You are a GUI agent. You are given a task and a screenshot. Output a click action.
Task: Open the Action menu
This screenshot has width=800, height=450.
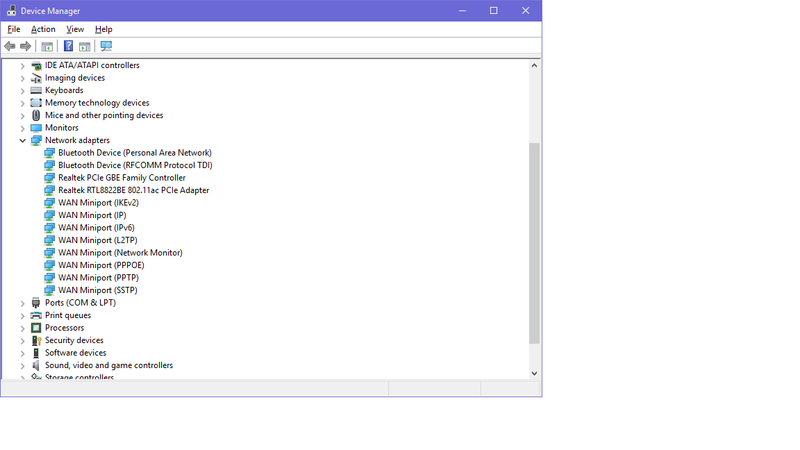tap(43, 30)
